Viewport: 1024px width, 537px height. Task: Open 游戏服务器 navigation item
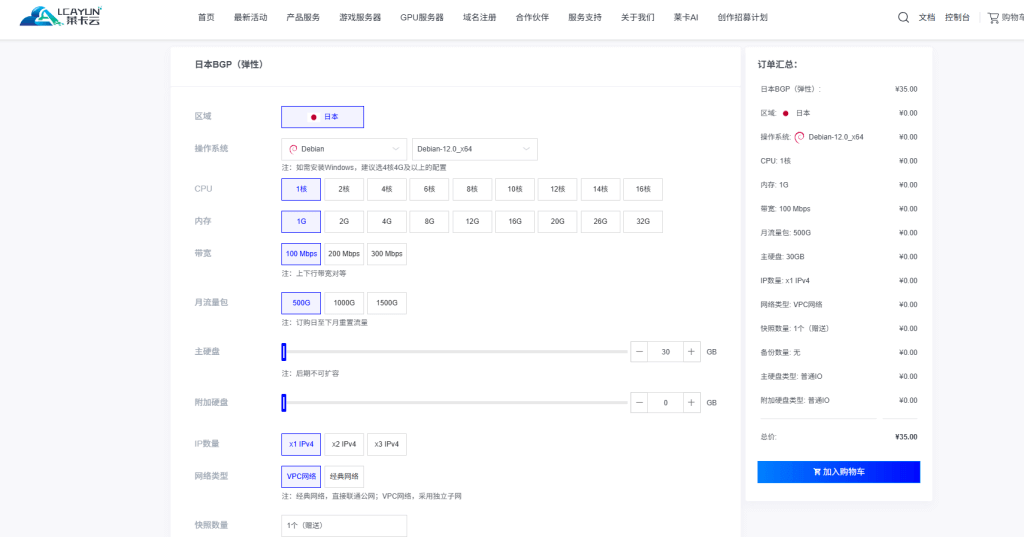click(360, 18)
